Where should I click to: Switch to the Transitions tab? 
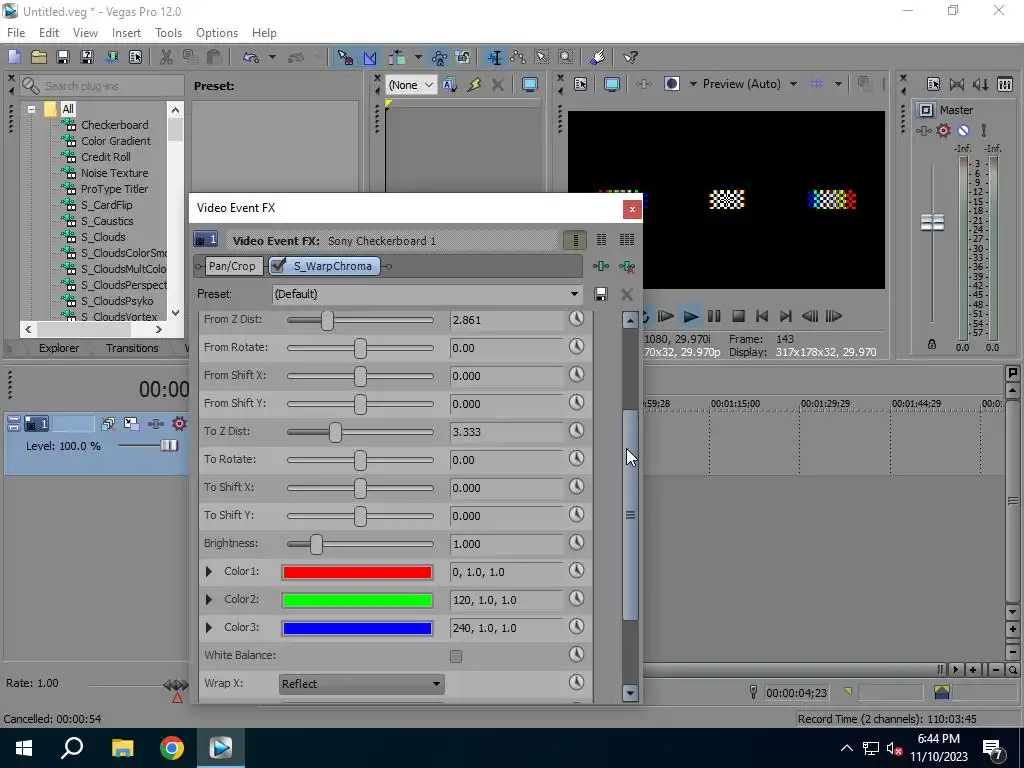(x=132, y=348)
